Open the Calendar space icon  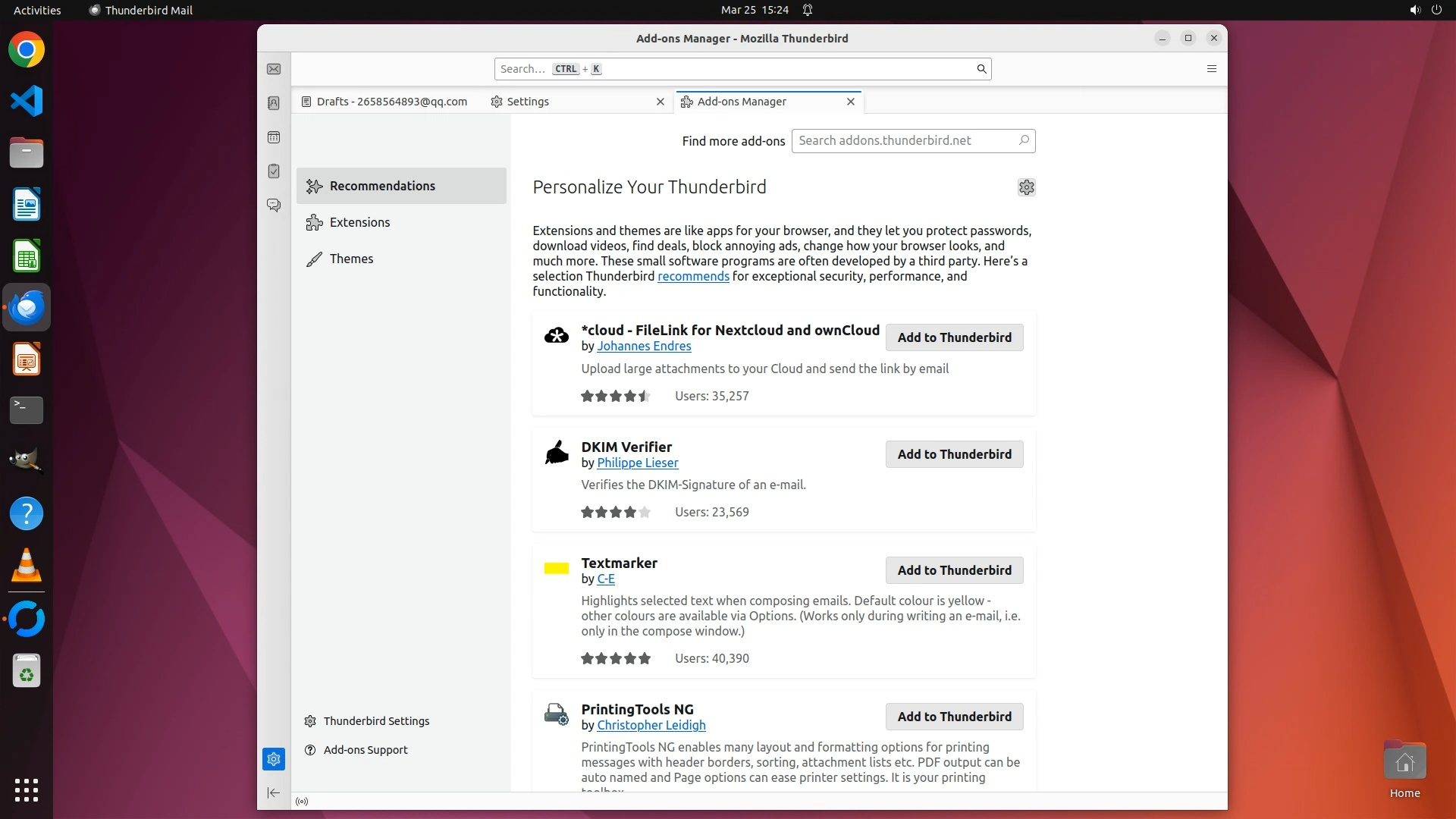(x=274, y=137)
